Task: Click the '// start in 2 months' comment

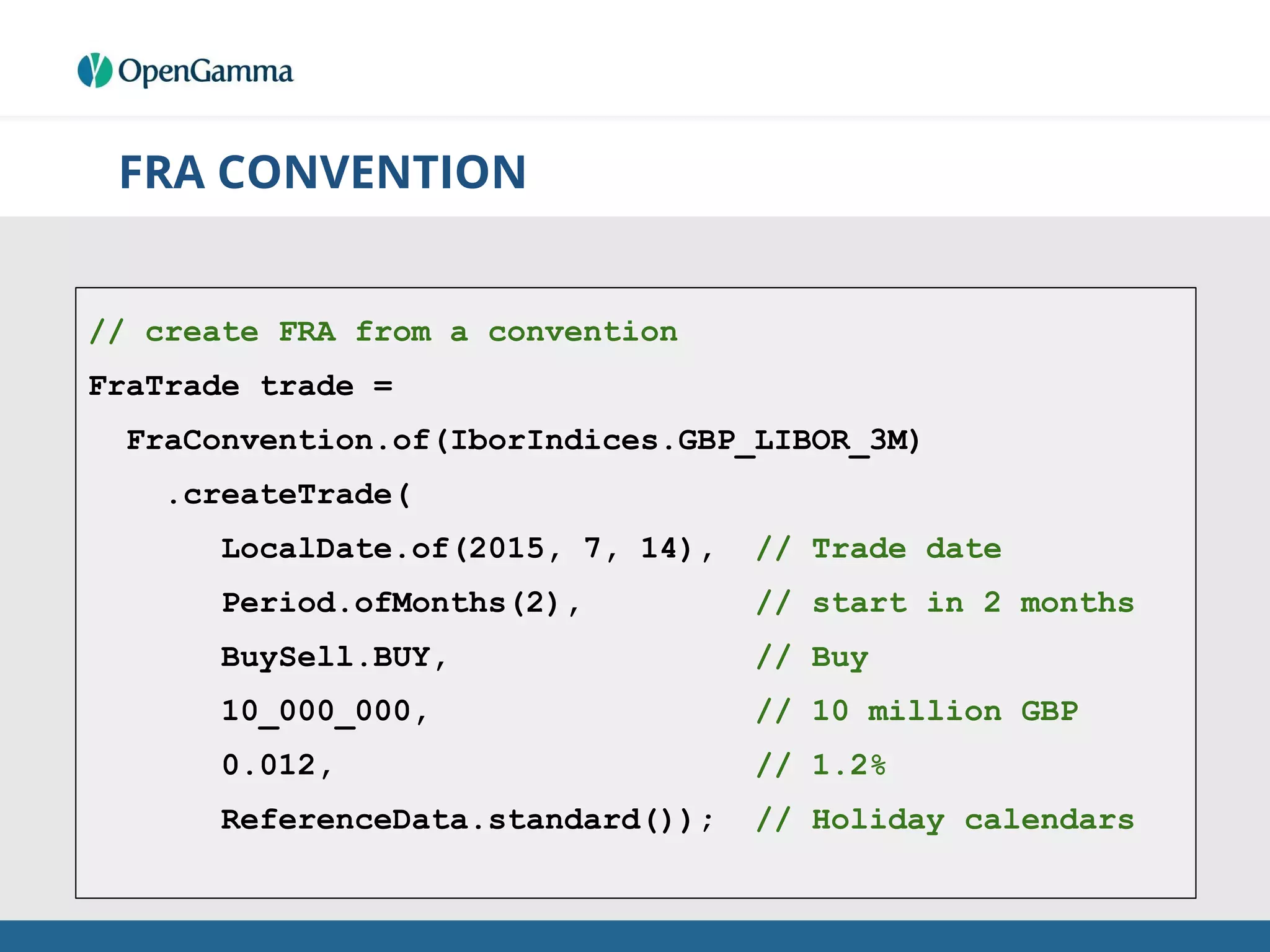Action: 945,602
